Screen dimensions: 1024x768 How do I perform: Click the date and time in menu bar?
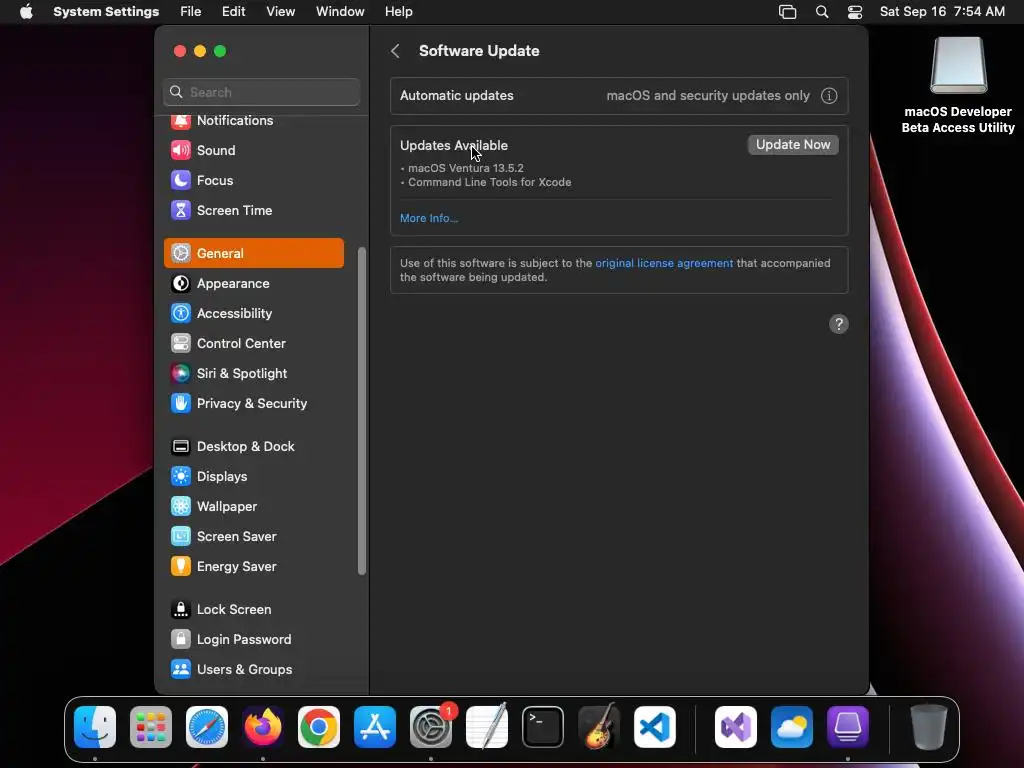942,12
